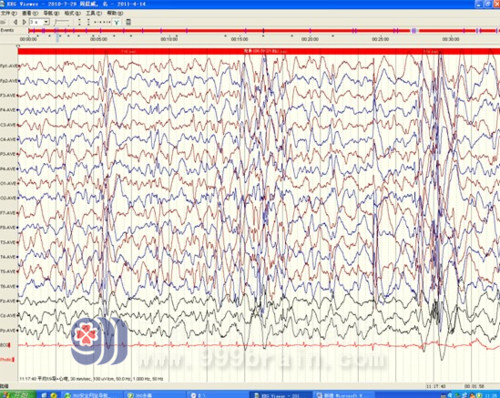Screen dimensions: 500x398
Task: Open the 导航(N) navigation menu
Action: coord(51,13)
